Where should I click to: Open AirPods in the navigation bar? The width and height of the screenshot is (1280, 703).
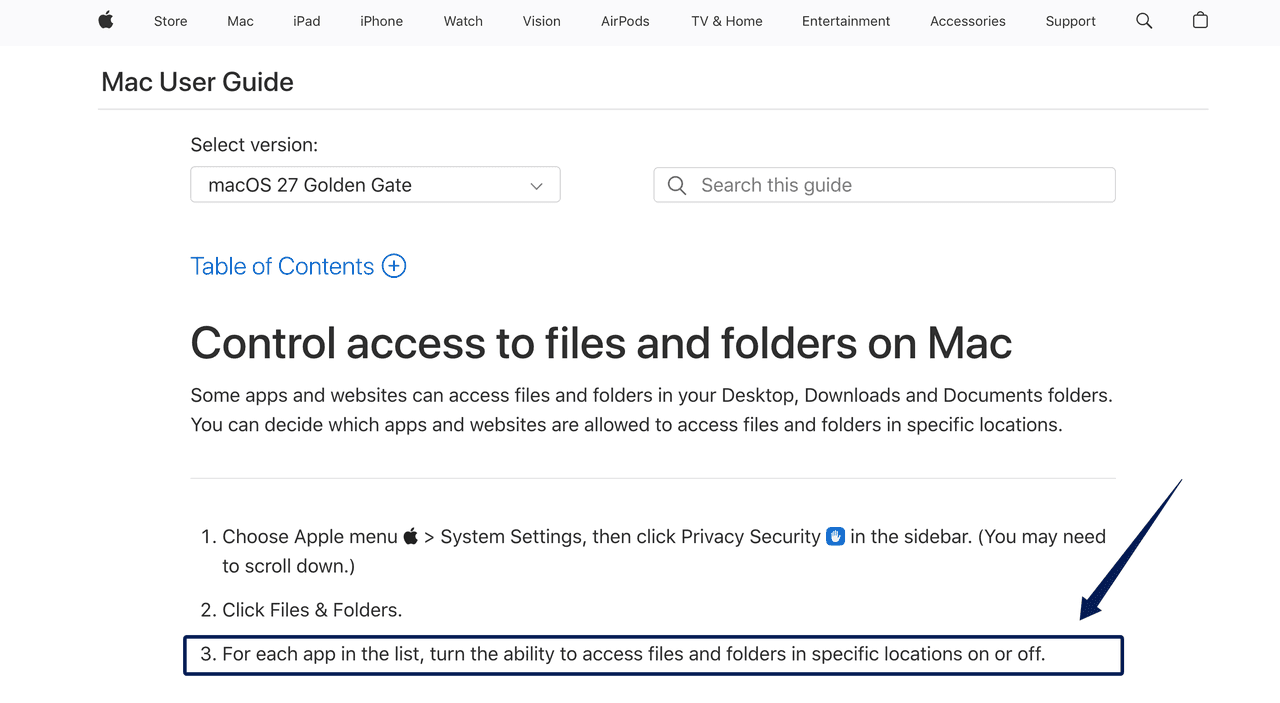tap(625, 21)
